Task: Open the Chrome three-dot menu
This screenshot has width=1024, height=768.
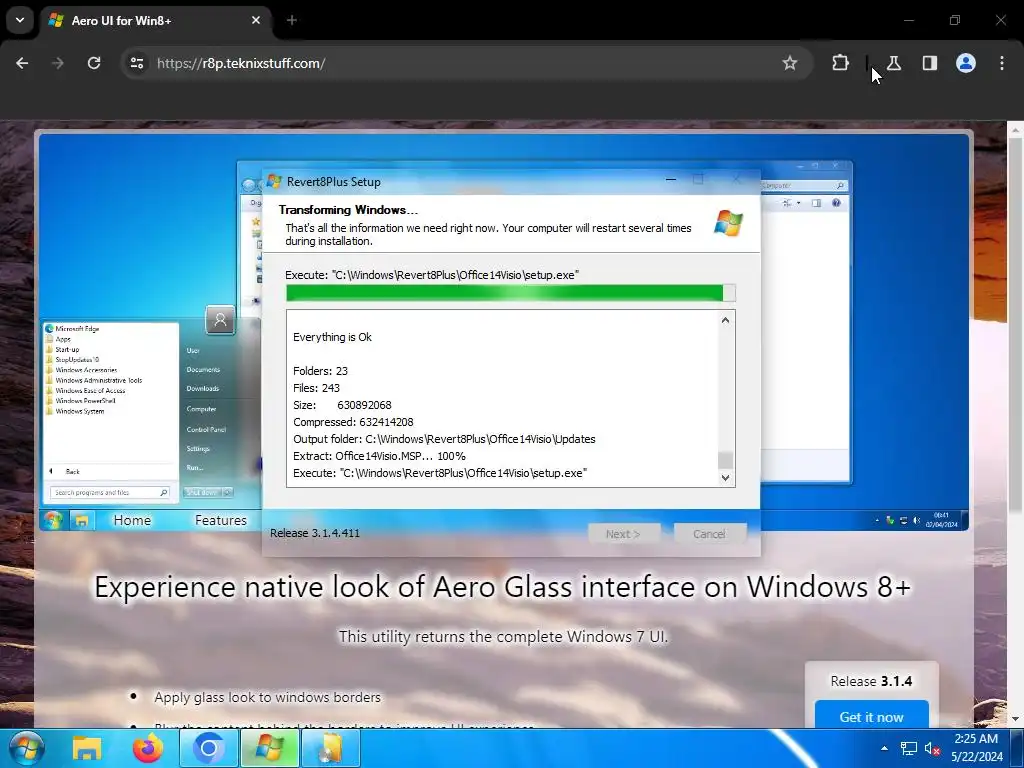Action: [1002, 63]
